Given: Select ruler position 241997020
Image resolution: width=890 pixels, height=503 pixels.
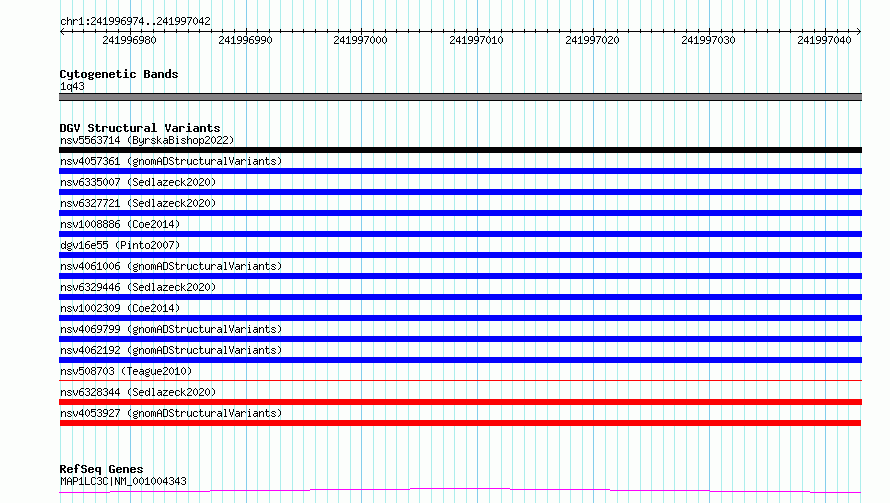Looking at the screenshot, I should point(592,40).
